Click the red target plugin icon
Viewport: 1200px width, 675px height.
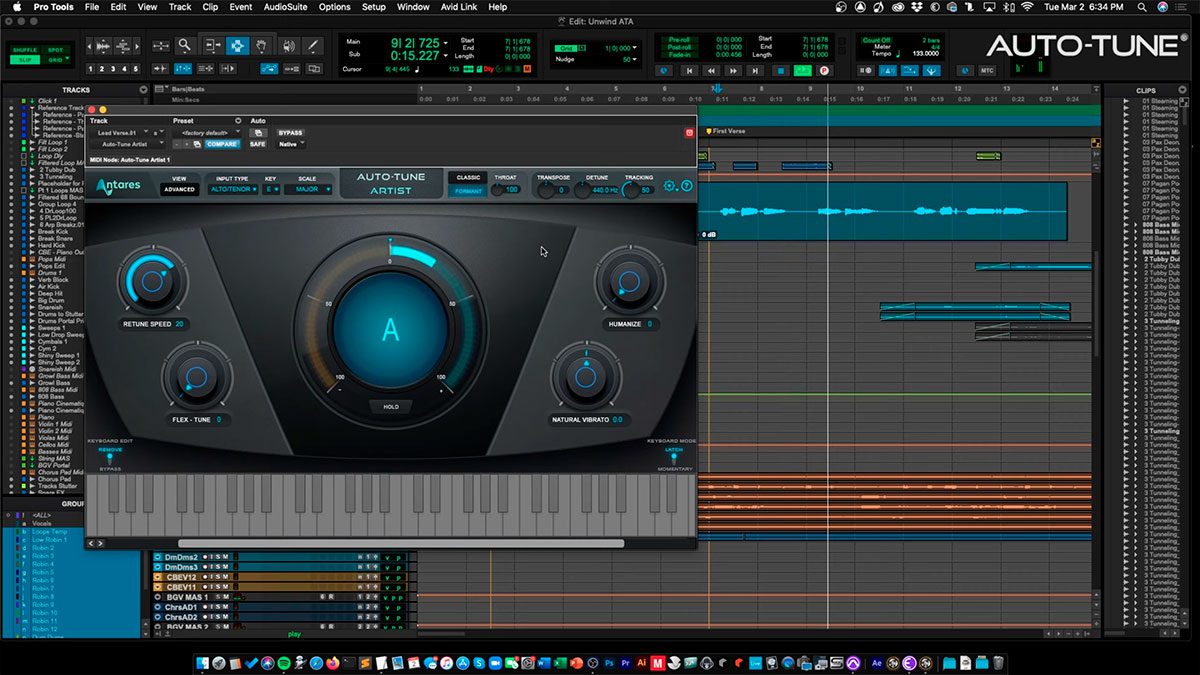click(689, 132)
